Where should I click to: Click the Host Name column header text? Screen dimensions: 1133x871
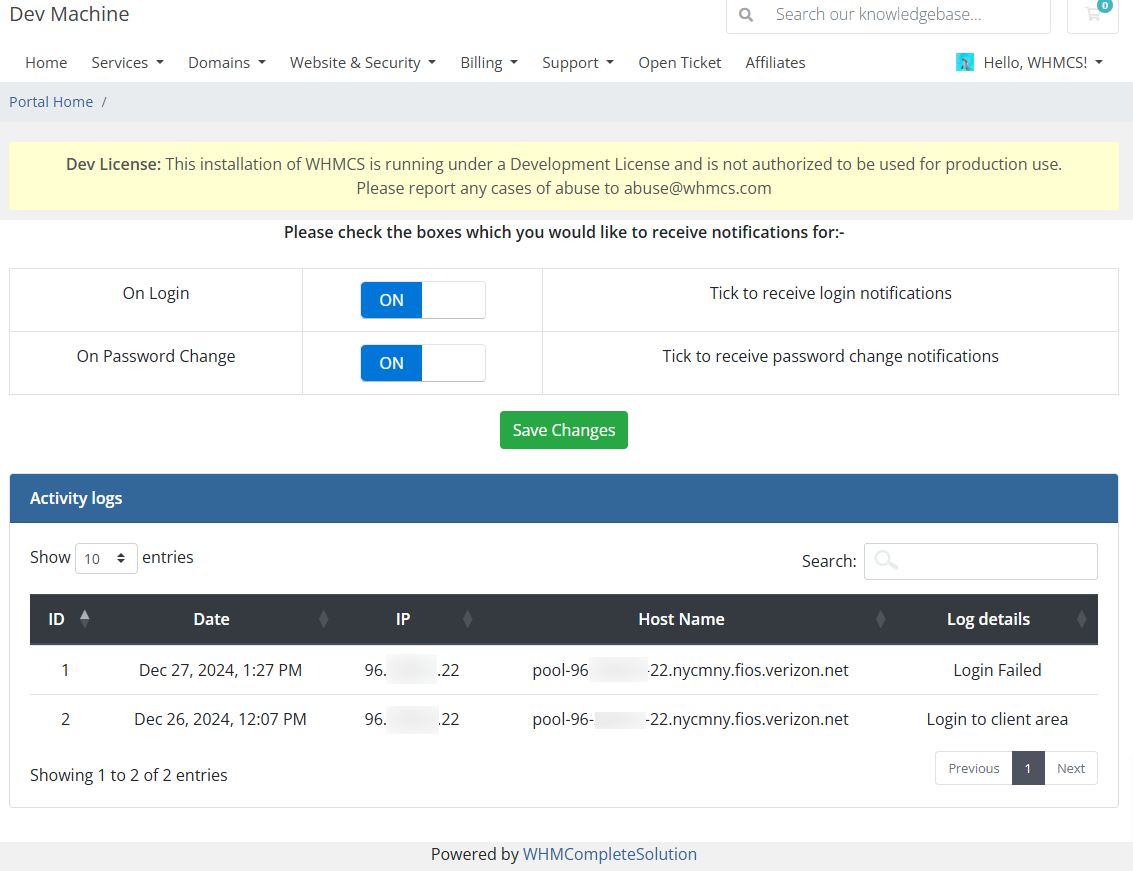(681, 619)
